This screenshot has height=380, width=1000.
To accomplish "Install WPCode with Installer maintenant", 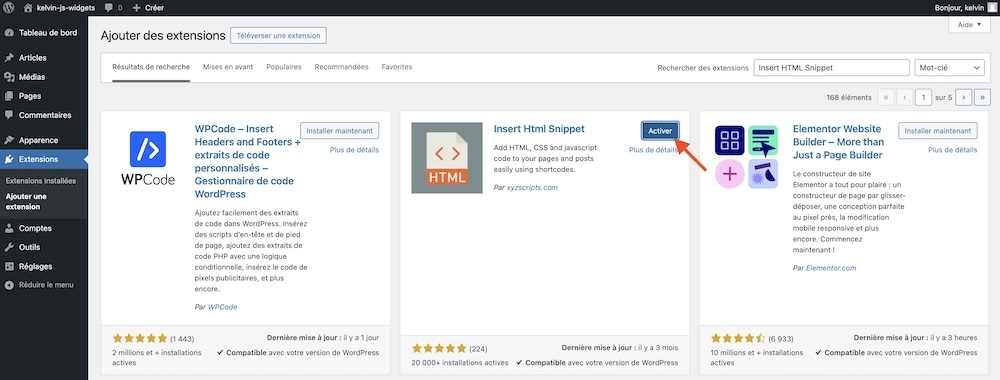I will 339,131.
